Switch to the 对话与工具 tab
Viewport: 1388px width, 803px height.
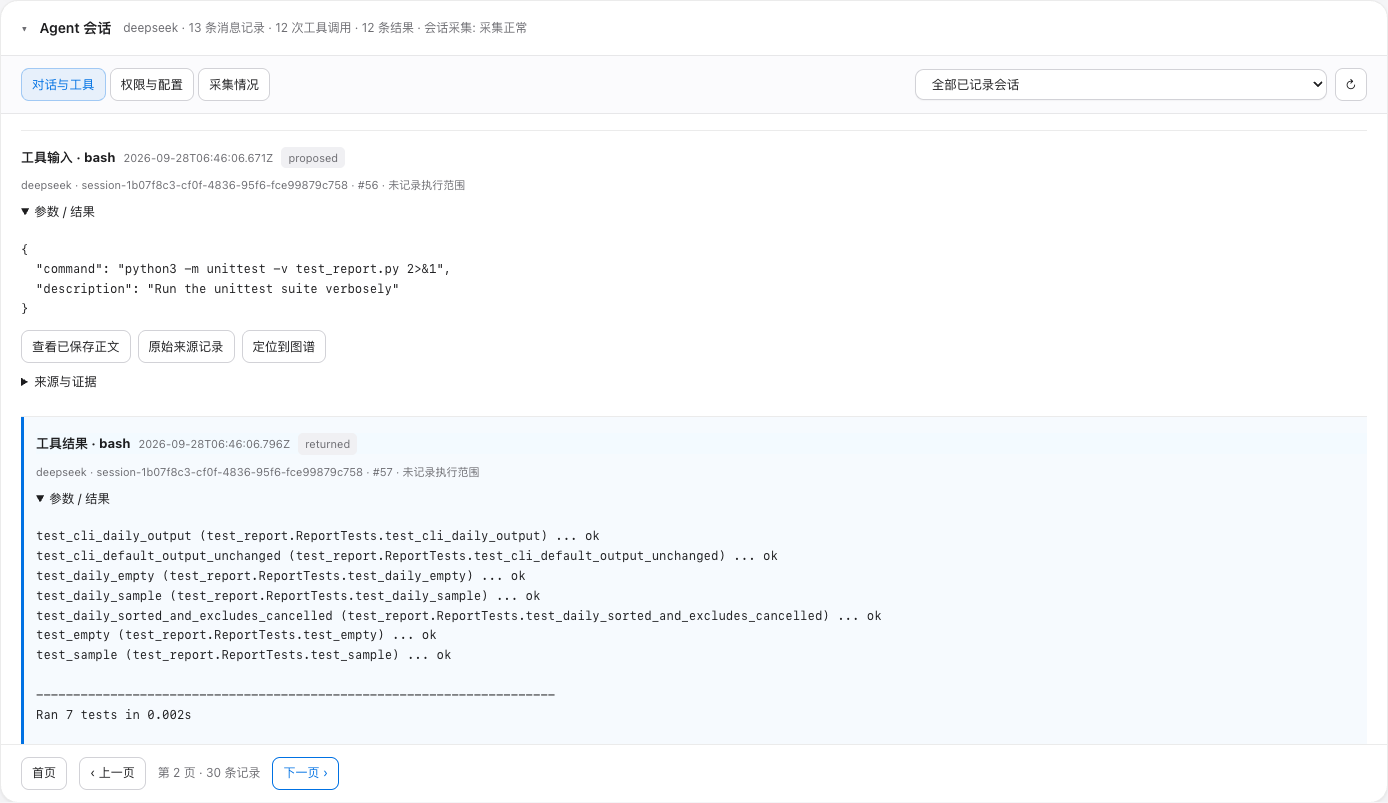coord(63,85)
